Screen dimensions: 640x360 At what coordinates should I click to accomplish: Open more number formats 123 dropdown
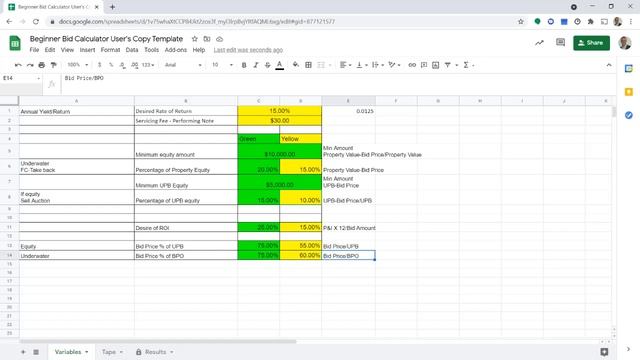click(148, 65)
